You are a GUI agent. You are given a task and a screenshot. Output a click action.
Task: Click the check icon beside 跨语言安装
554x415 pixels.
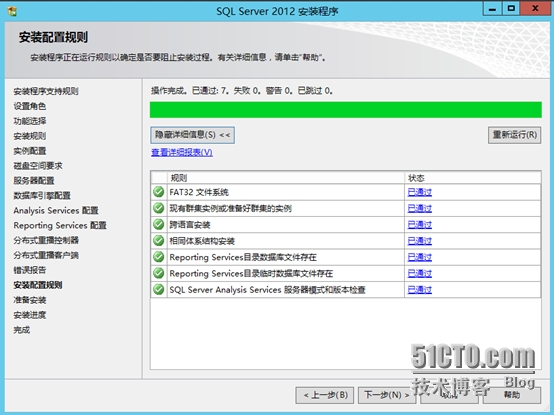(x=159, y=224)
